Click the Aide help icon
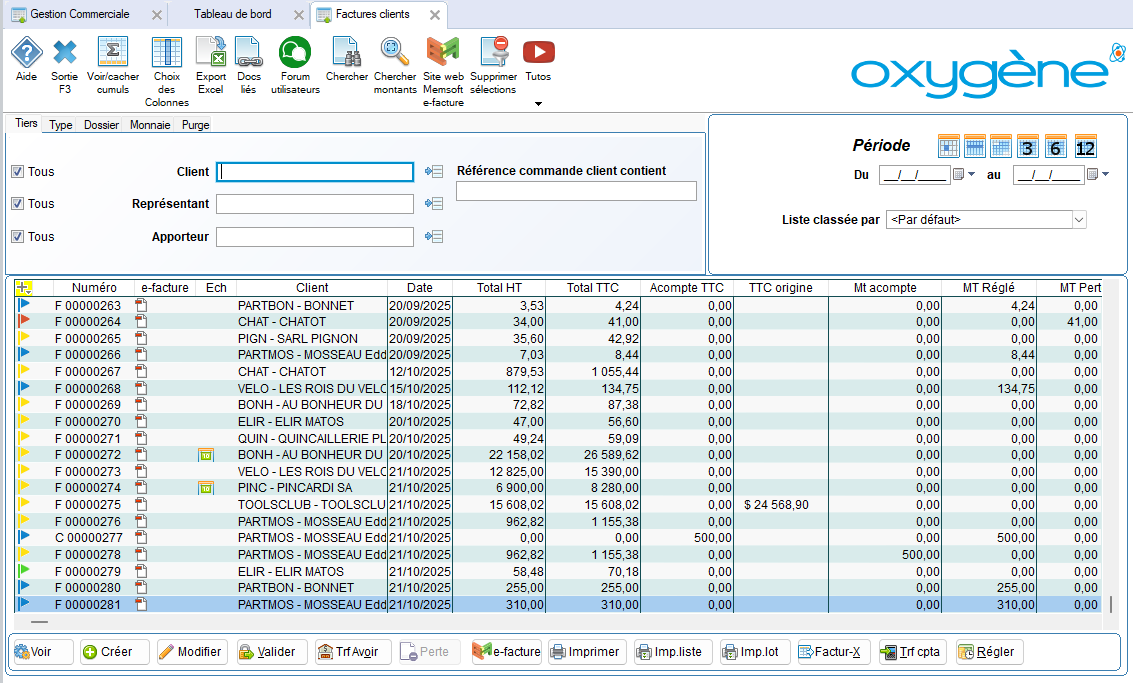This screenshot has height=683, width=1133. 26,53
